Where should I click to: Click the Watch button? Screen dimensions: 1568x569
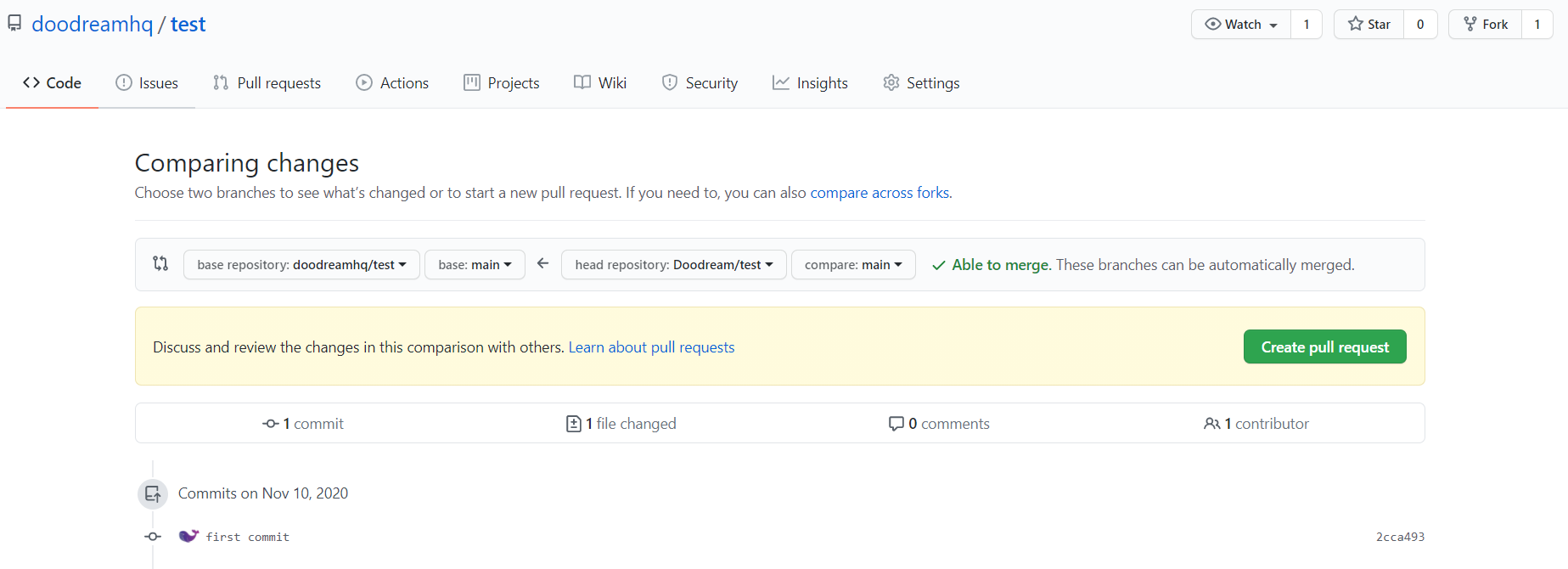1241,25
